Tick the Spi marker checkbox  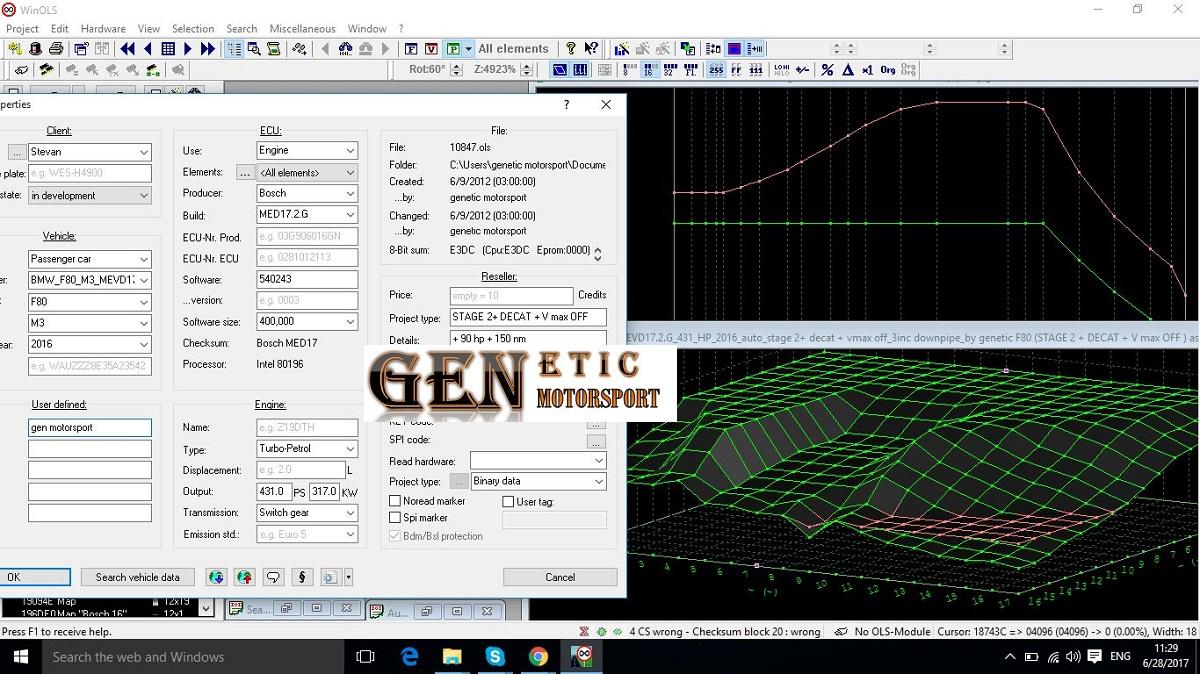pyautogui.click(x=395, y=518)
